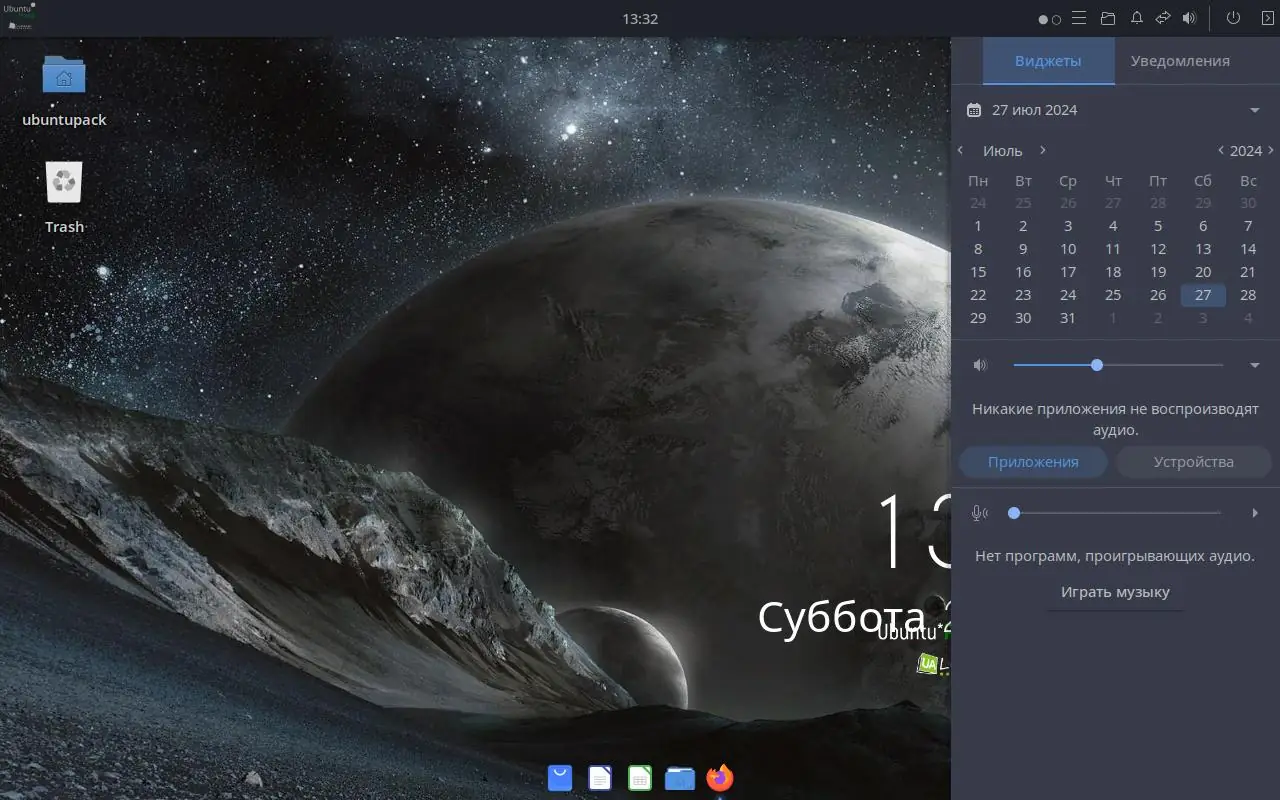This screenshot has width=1280, height=800.
Task: Open the ubuntupack home folder on desktop
Action: (x=64, y=90)
